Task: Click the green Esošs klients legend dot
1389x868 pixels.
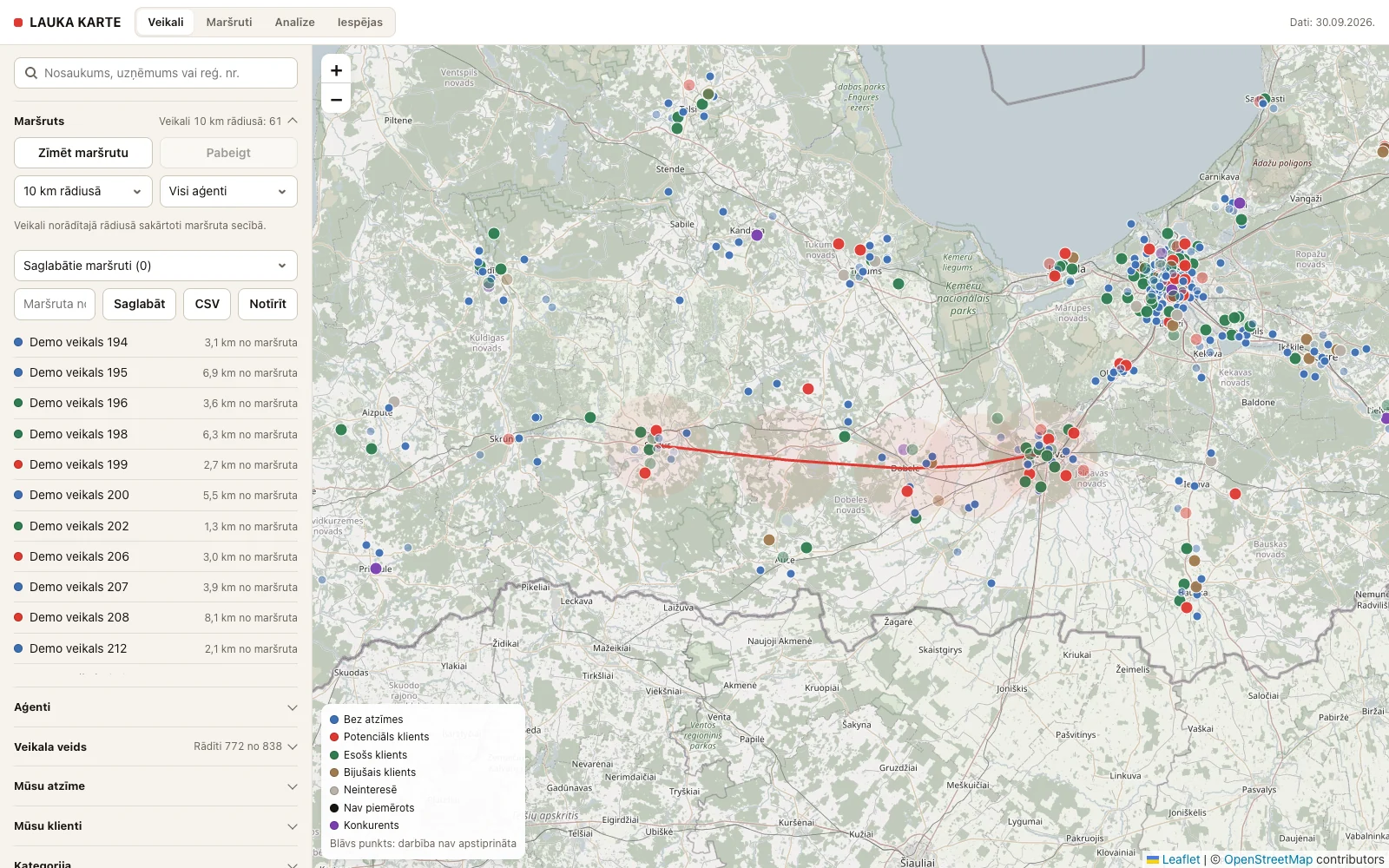Action: (x=334, y=755)
